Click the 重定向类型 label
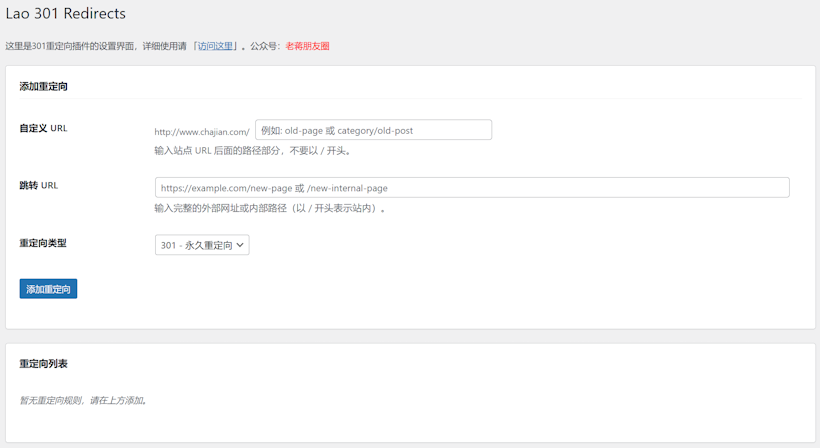 [x=43, y=243]
